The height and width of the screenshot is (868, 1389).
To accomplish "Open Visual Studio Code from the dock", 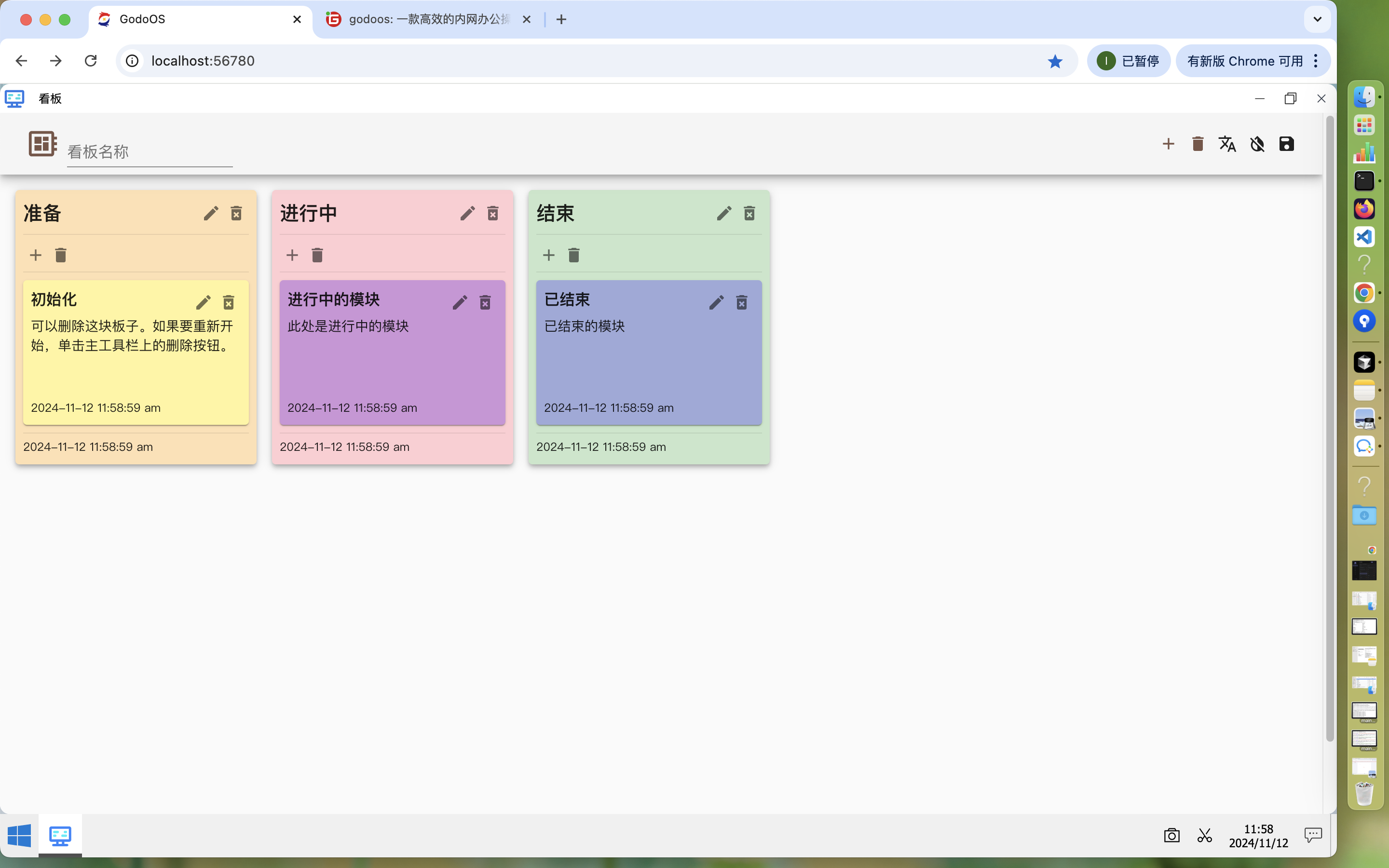I will point(1364,236).
